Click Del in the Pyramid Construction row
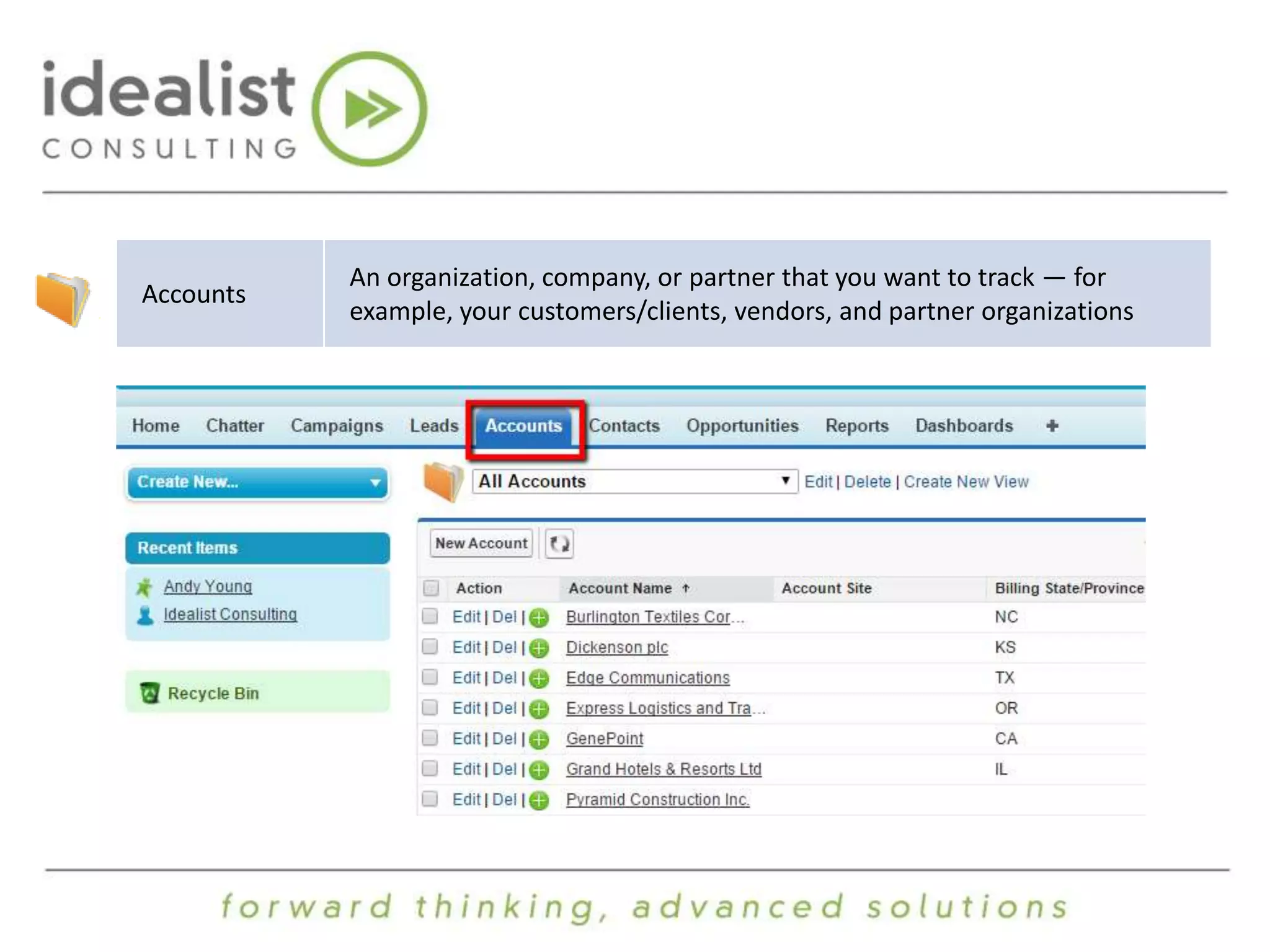Screen dimensions: 1270x952 [x=504, y=800]
